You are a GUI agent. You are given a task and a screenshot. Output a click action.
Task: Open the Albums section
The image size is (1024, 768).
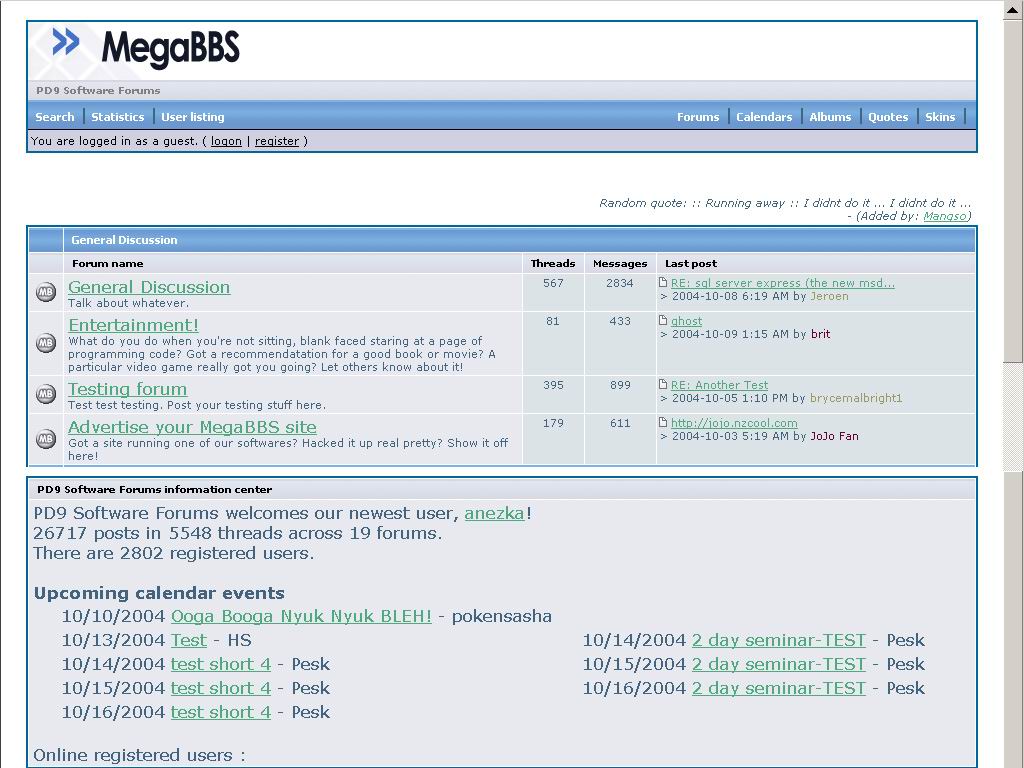(830, 117)
